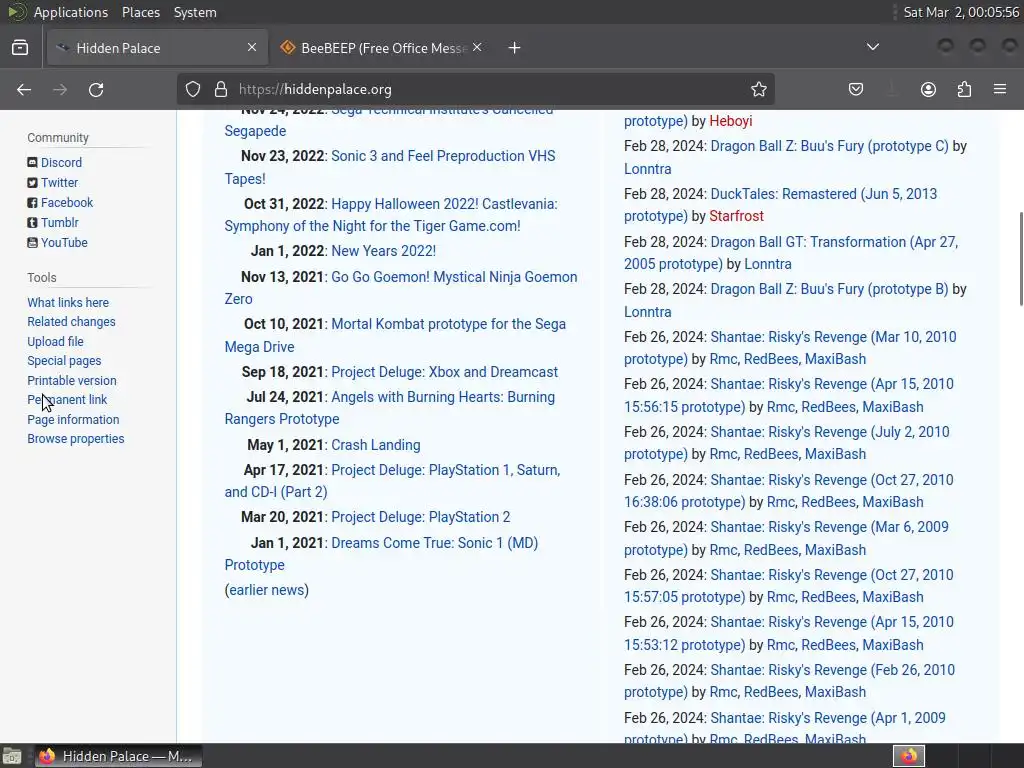Click the browser back arrow
The width and height of the screenshot is (1024, 768).
tap(24, 89)
